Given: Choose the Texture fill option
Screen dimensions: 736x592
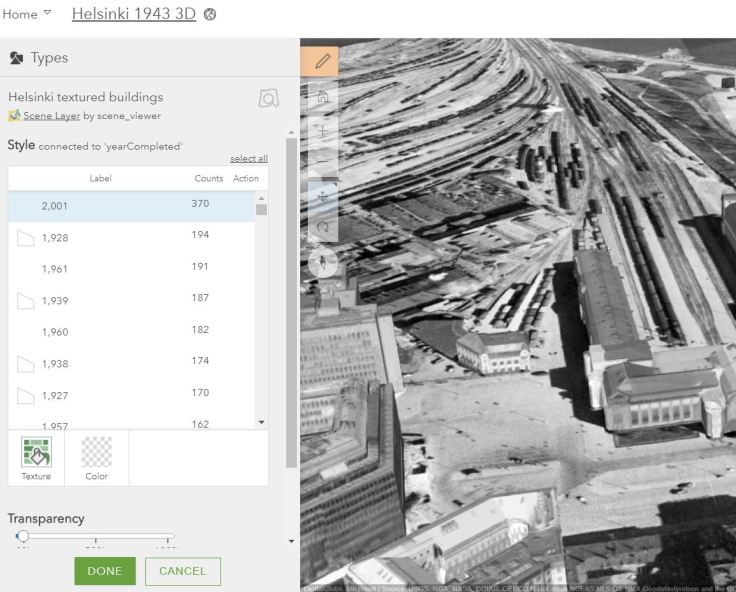Looking at the screenshot, I should click(36, 458).
